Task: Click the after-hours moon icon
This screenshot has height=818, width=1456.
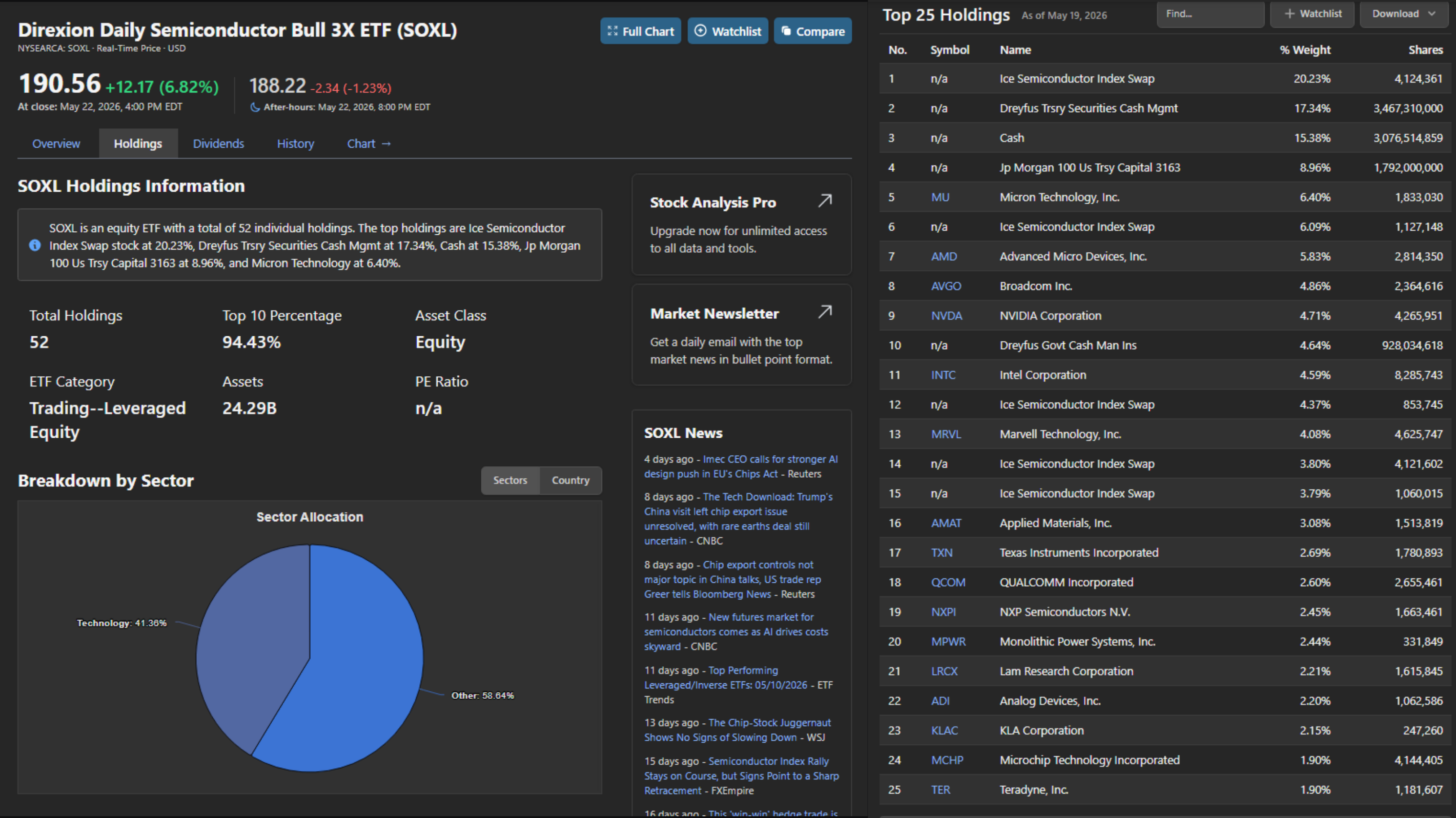Action: tap(255, 107)
